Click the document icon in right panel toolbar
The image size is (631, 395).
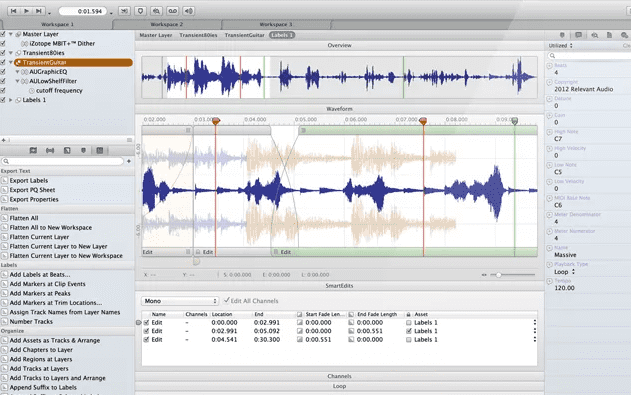pos(609,35)
